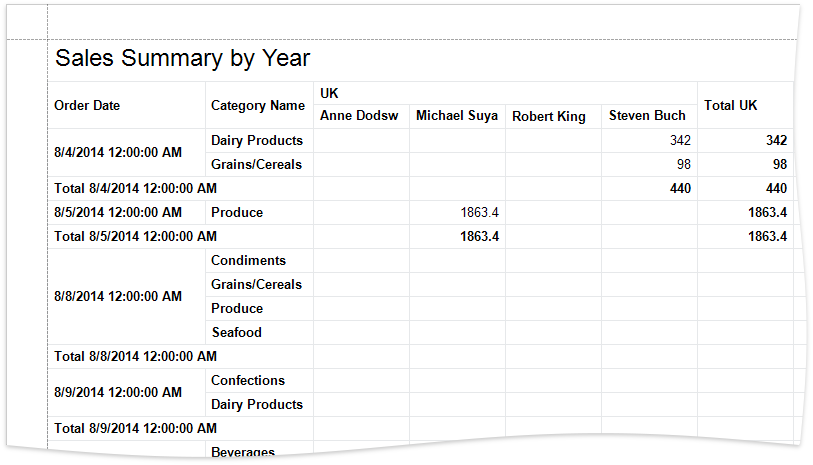
Task: Select the Total 8/9/2014 row label
Action: [136, 428]
